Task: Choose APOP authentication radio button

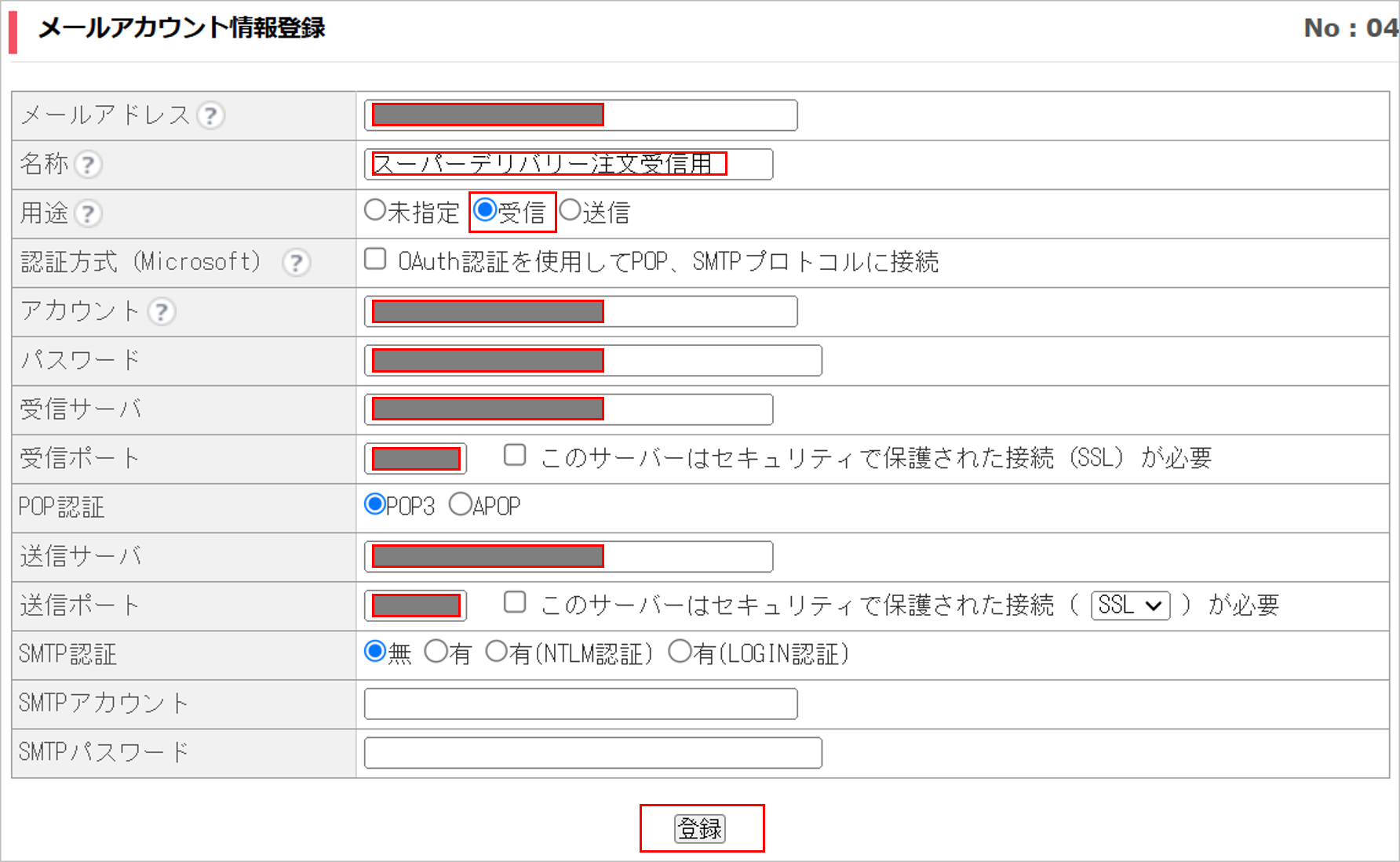Action: [461, 504]
